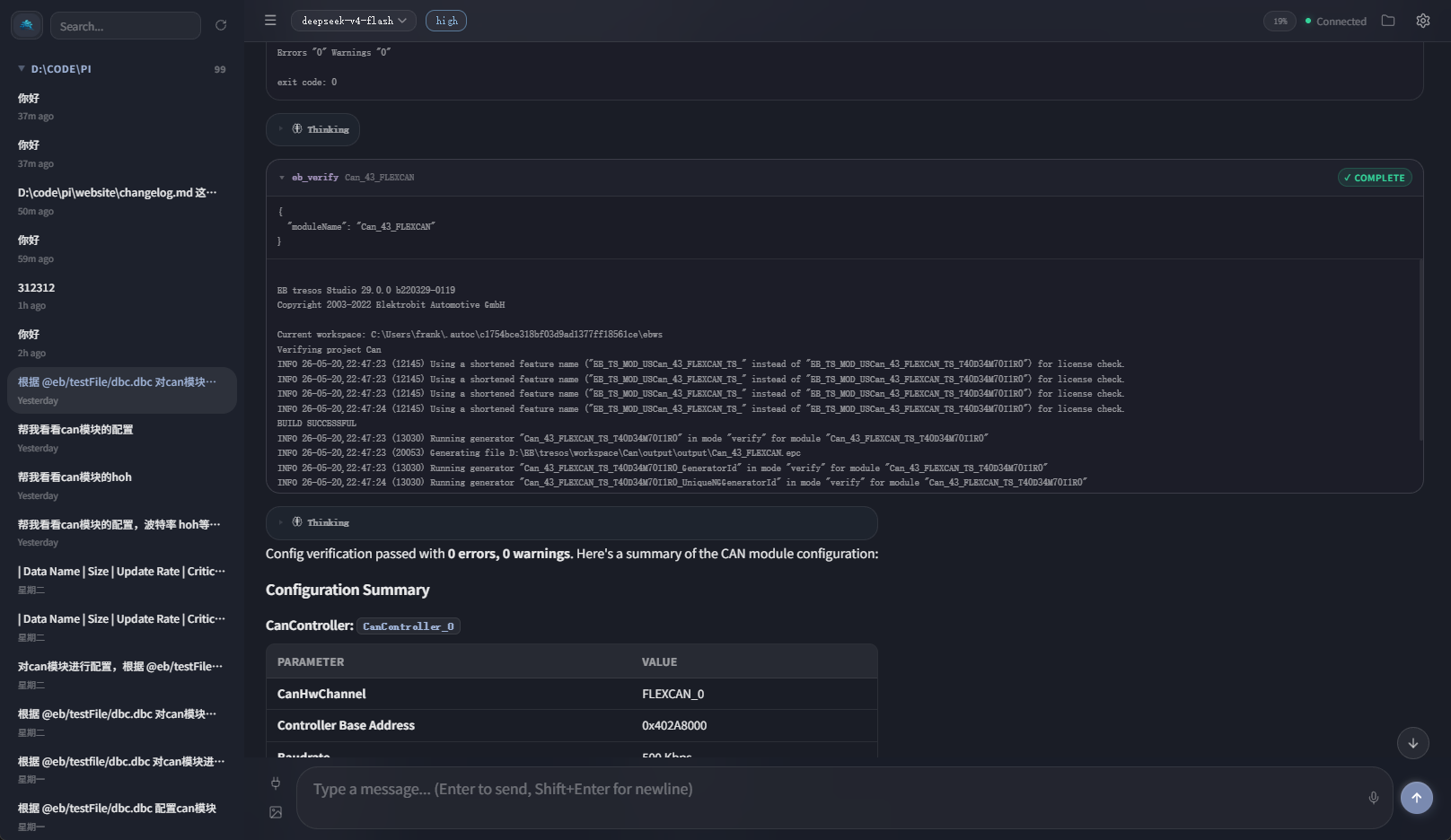Refresh the session list
The height and width of the screenshot is (840, 1451).
(x=221, y=25)
